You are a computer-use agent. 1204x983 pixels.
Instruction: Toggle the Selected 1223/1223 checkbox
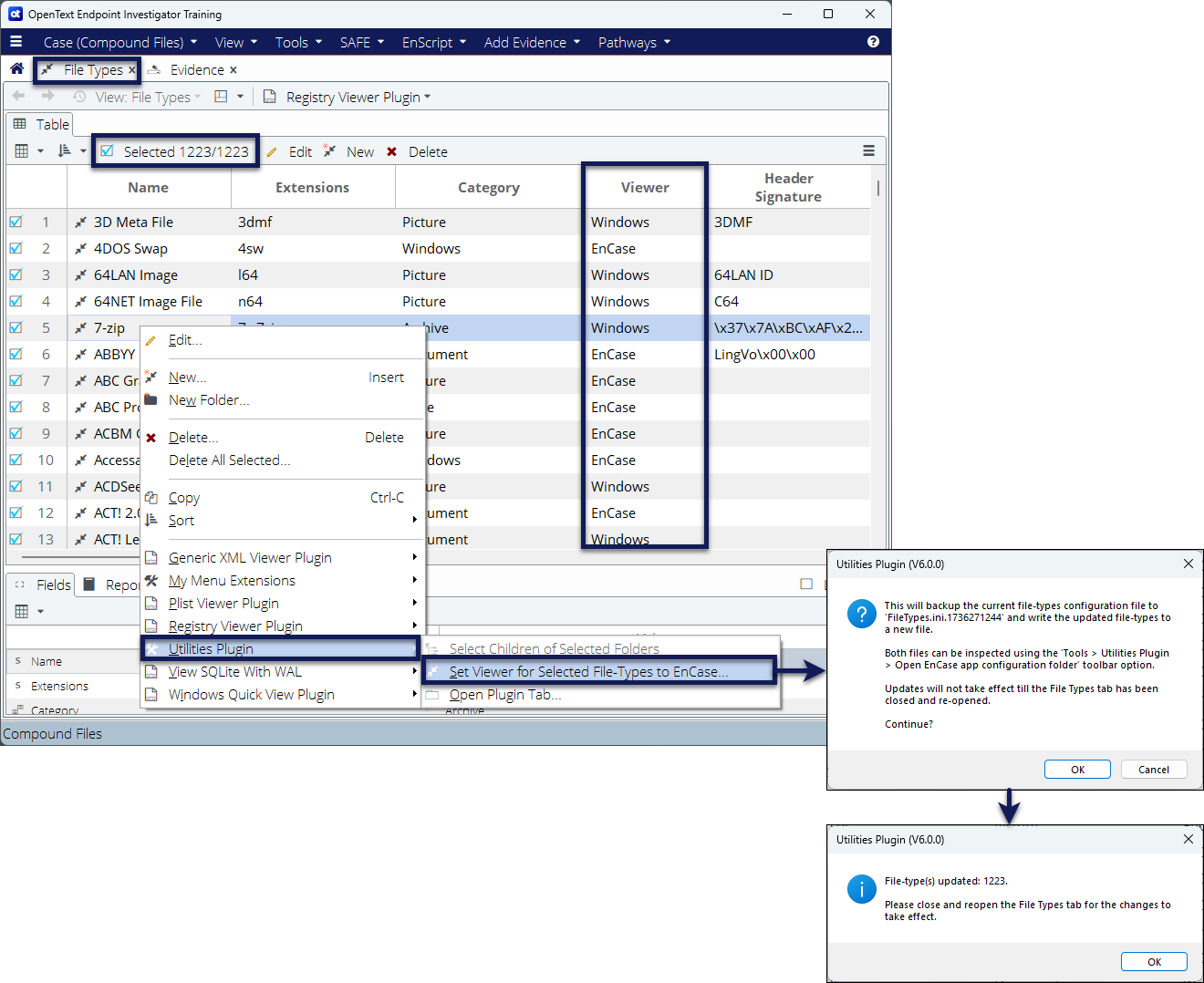coord(108,151)
